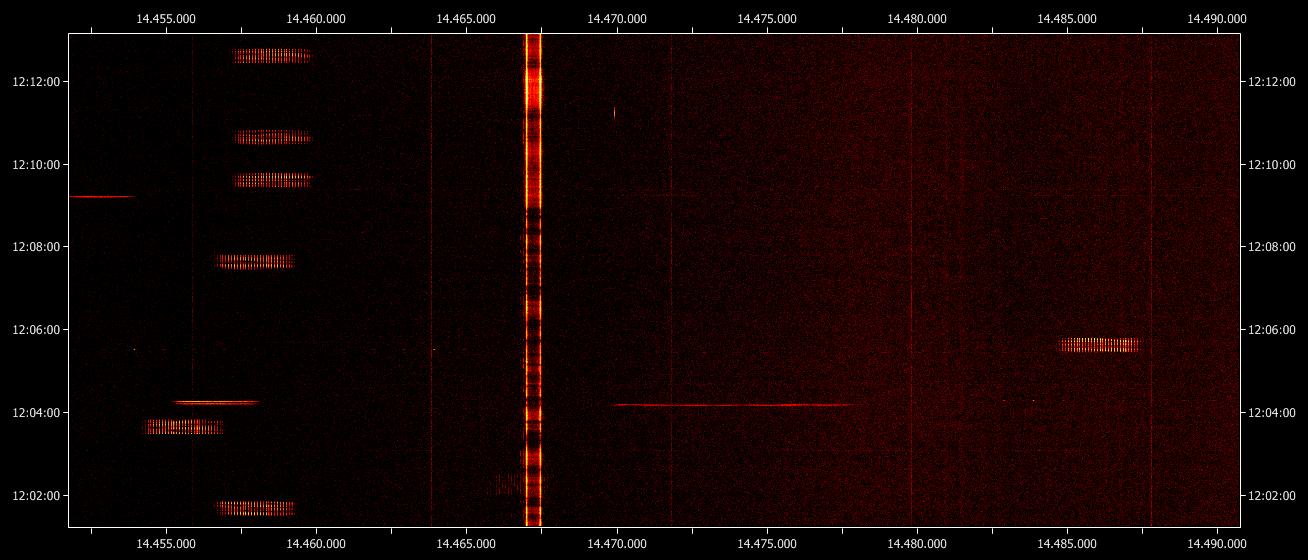Select the 12:08:00 label on the left time axis
This screenshot has width=1308, height=560.
pyautogui.click(x=35, y=247)
